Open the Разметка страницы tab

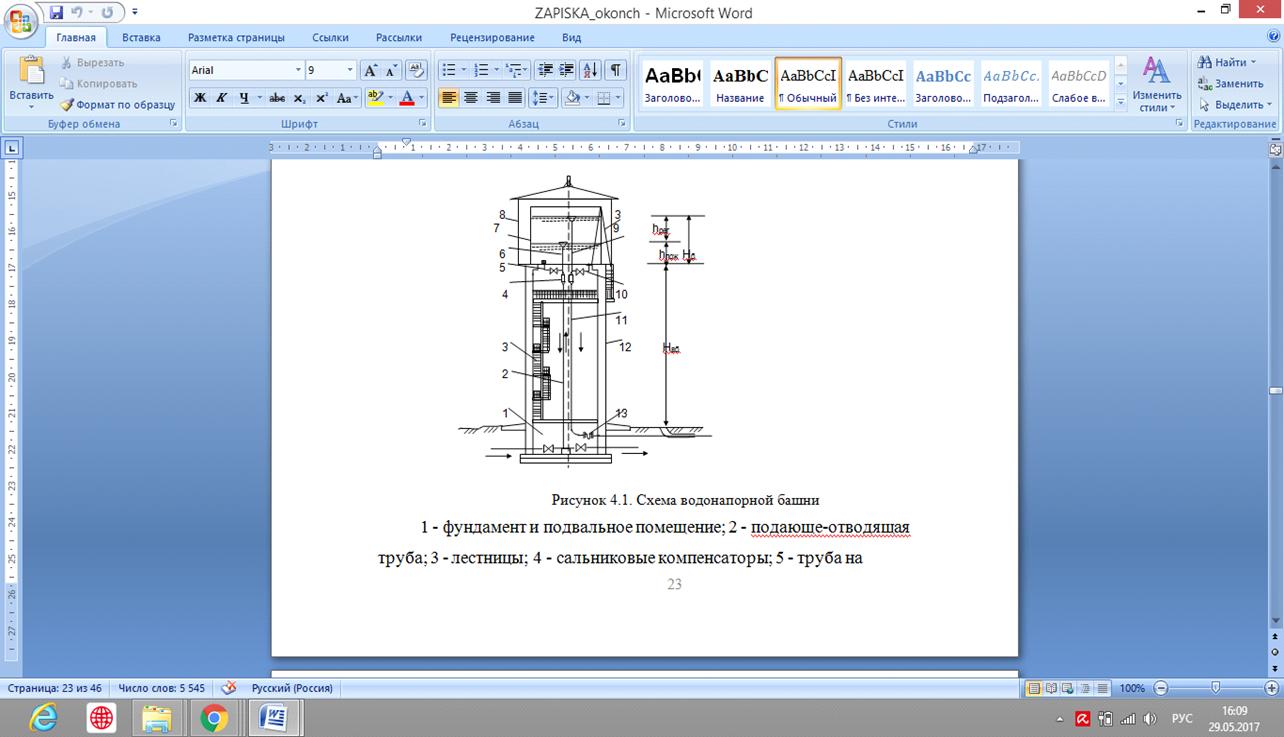(x=236, y=37)
